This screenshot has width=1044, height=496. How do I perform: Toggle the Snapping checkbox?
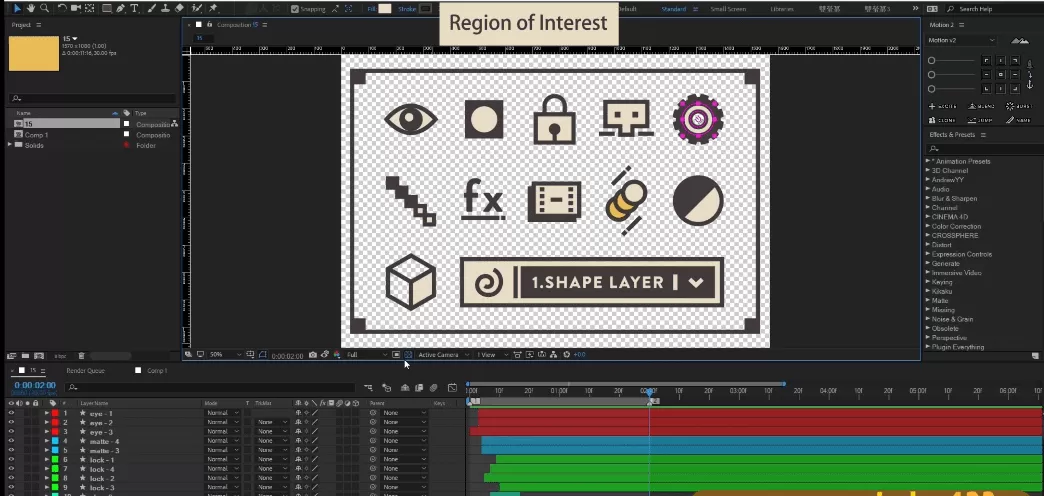(295, 9)
